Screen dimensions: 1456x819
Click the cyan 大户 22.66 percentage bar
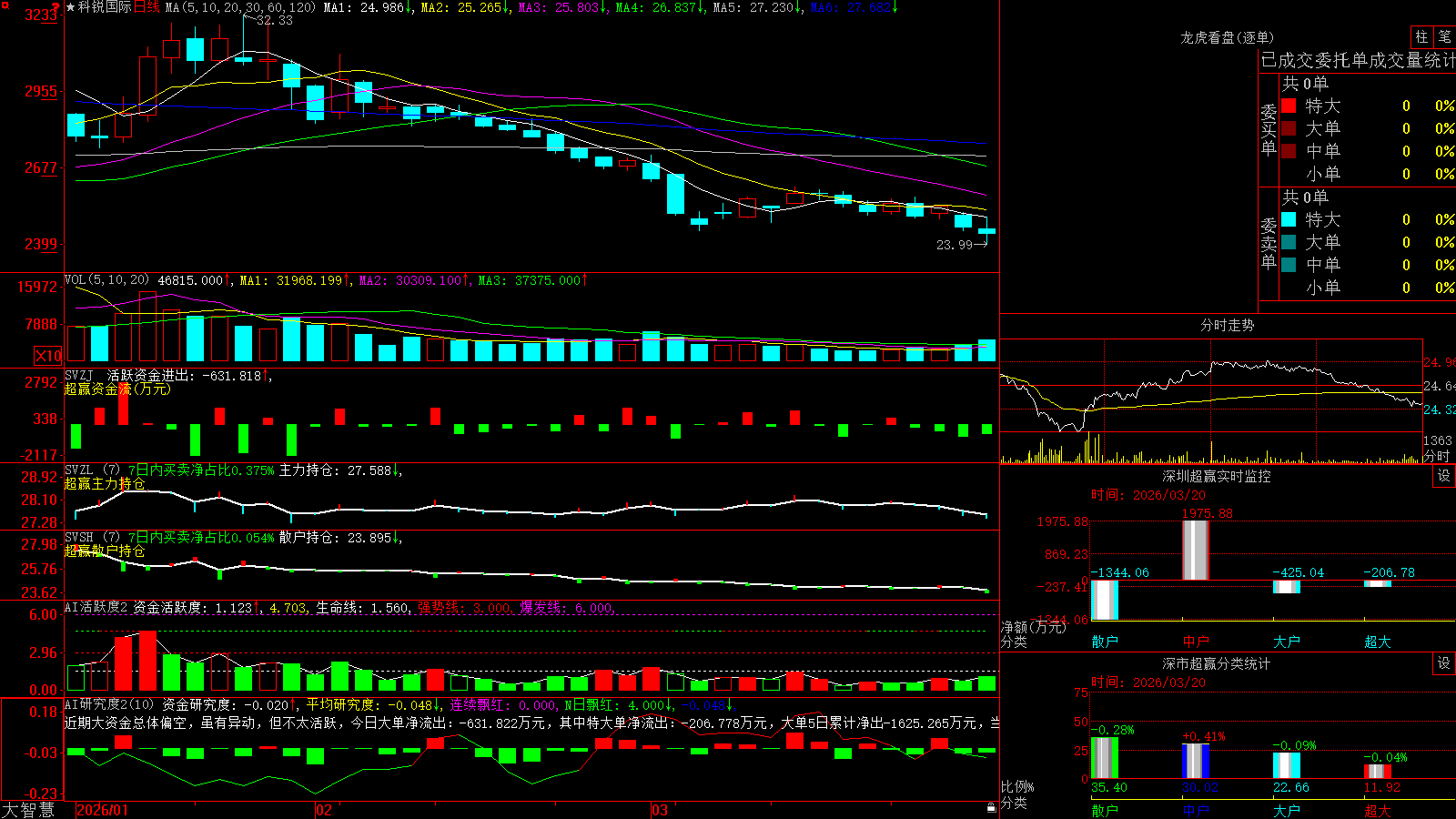1287,765
